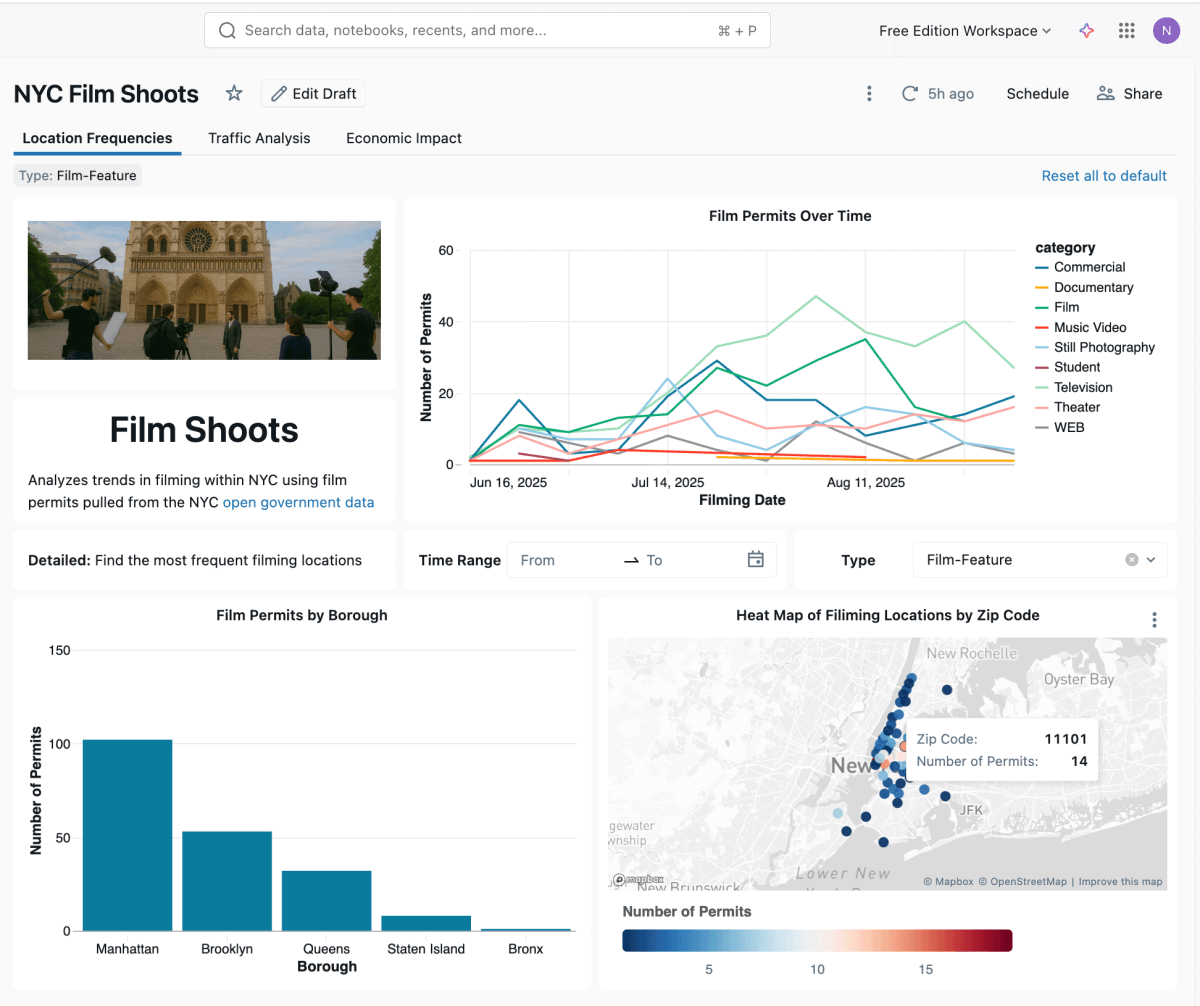
Task: Click the Film Permits Over Time title
Action: coord(790,215)
